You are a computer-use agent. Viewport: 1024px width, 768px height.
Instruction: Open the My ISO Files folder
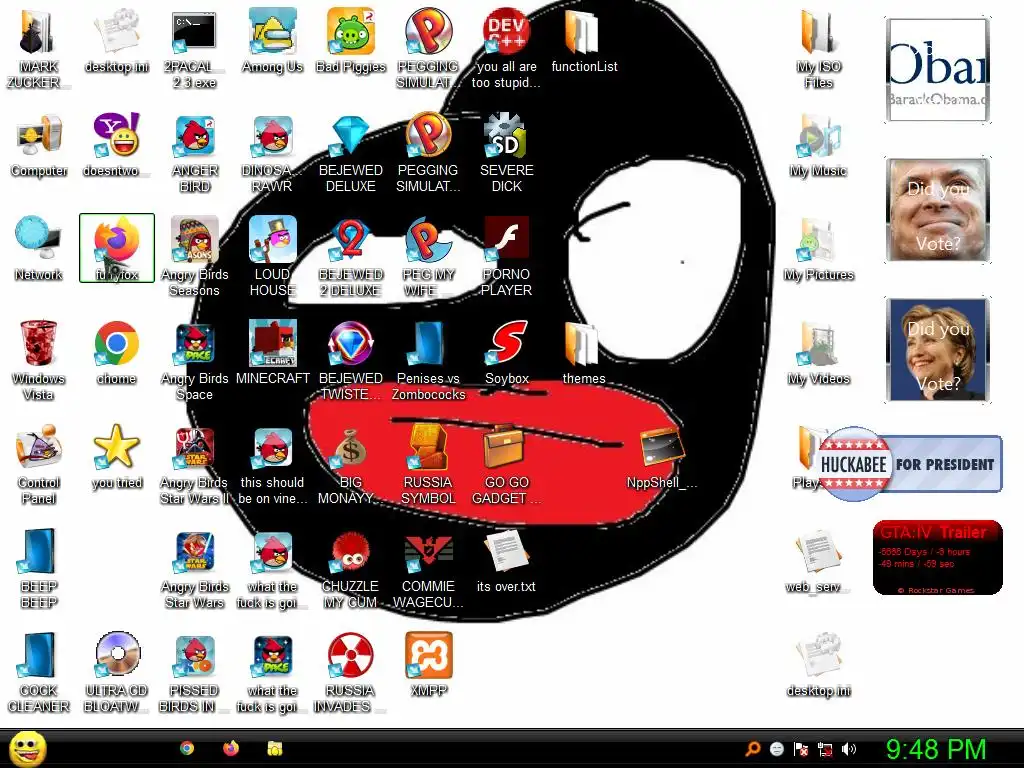click(x=818, y=49)
